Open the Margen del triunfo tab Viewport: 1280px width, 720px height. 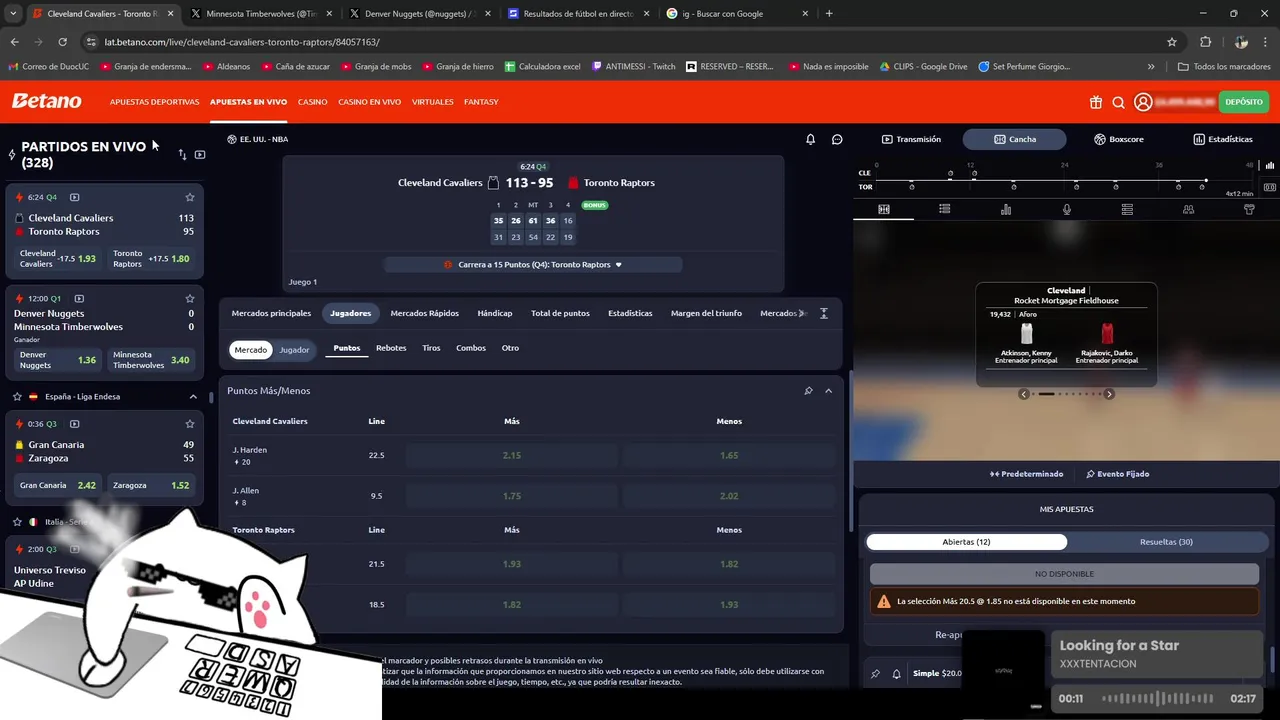(x=707, y=313)
